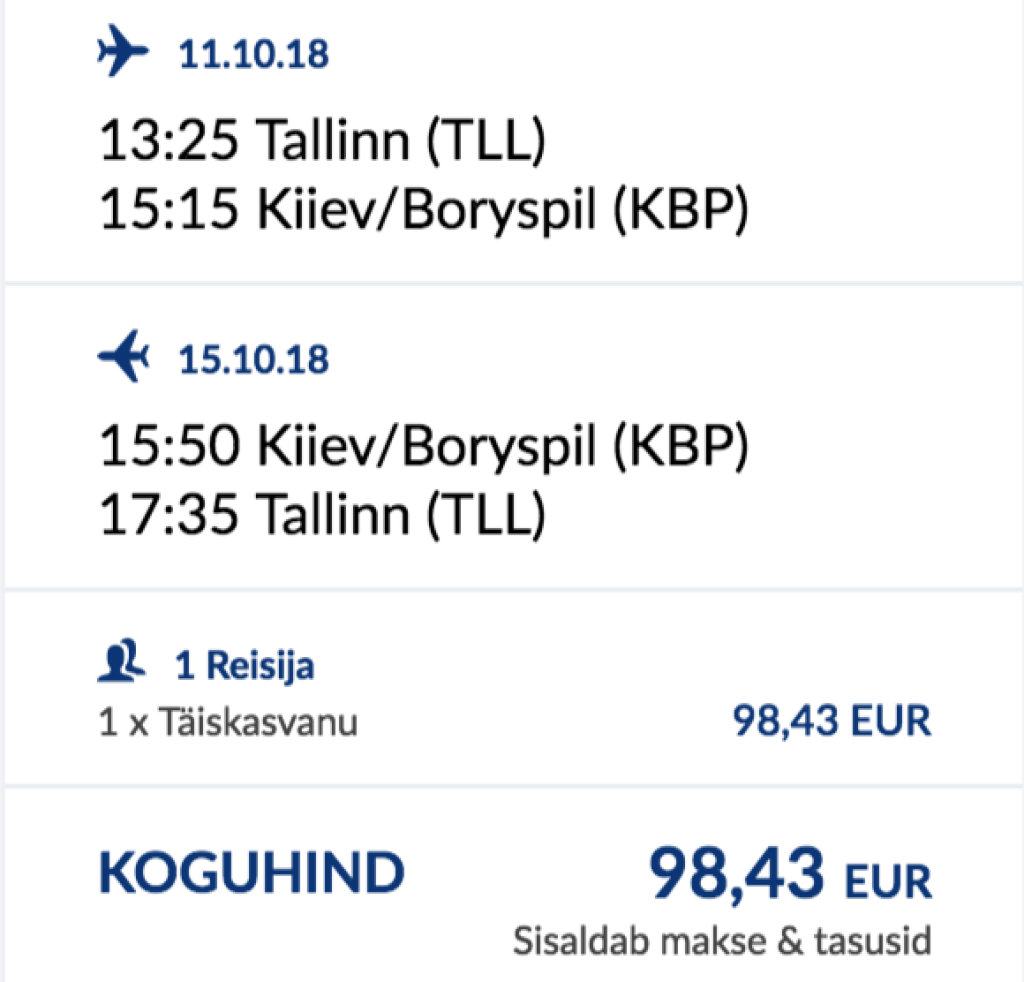This screenshot has height=982, width=1024.
Task: Click the KOGUHIND total label
Action: (251, 873)
